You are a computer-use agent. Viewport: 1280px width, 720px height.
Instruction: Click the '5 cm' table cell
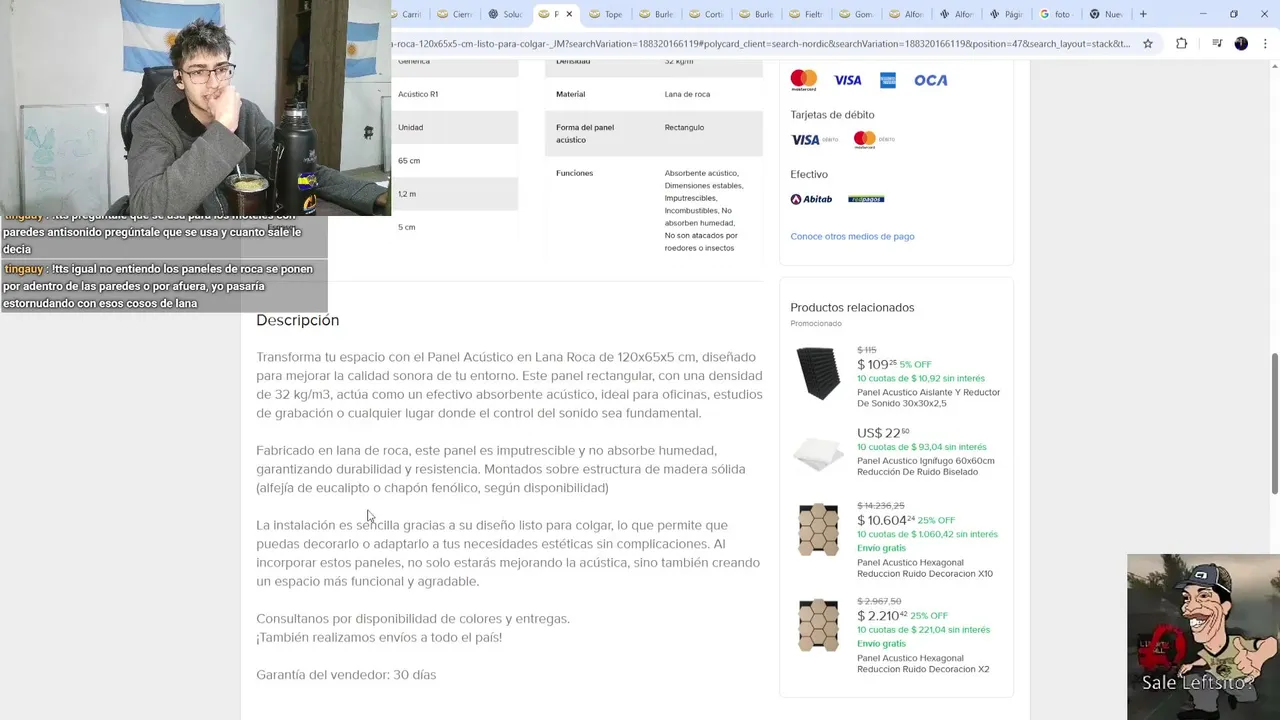click(x=406, y=227)
